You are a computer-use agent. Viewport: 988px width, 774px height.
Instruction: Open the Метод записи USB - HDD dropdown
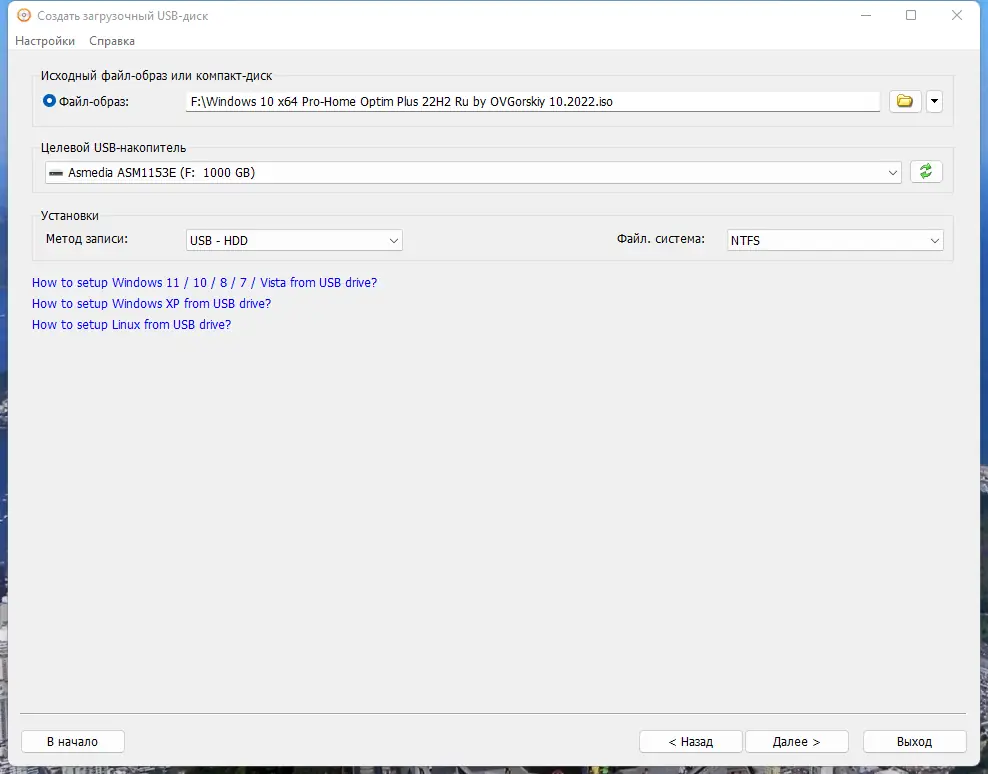[294, 240]
